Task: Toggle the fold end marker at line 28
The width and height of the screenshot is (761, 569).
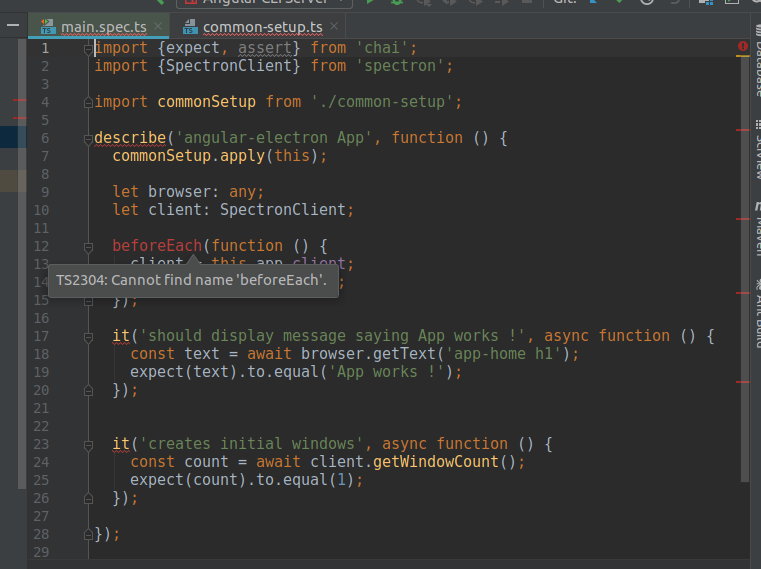Action: click(88, 535)
